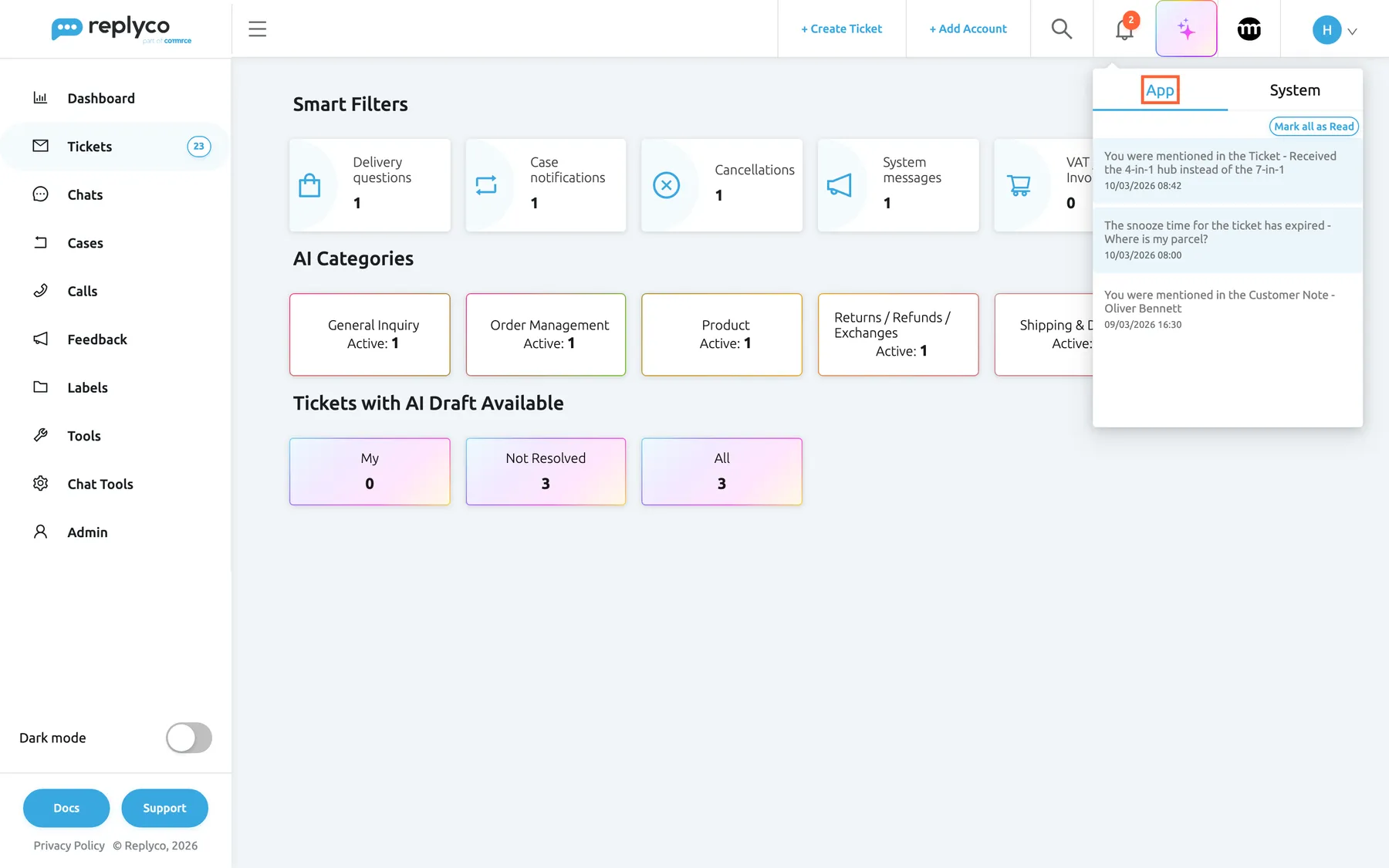Click the Chat Tools gear icon
Viewport: 1389px width, 868px height.
click(x=40, y=484)
